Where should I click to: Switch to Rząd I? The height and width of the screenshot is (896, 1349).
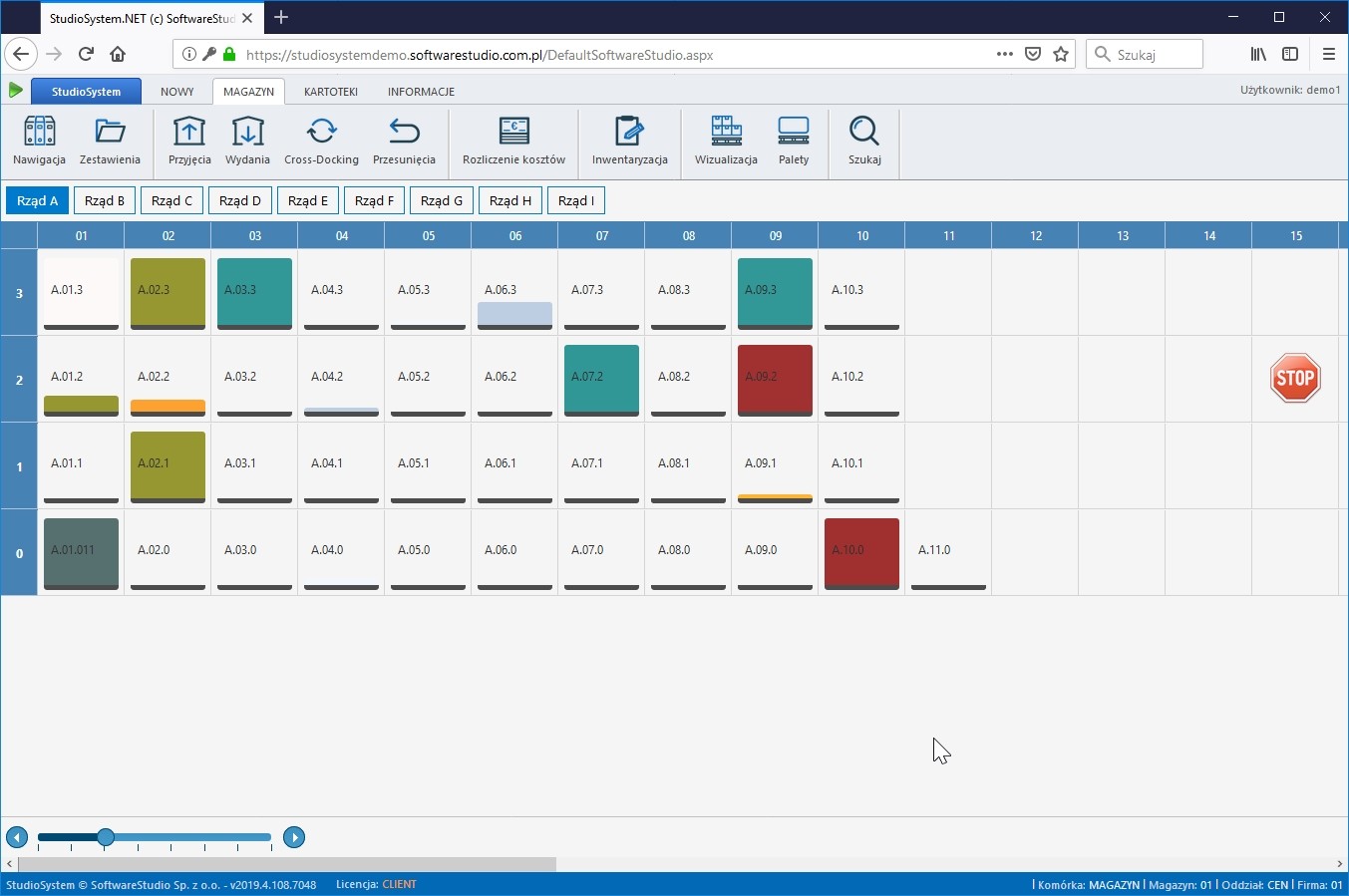tap(576, 200)
